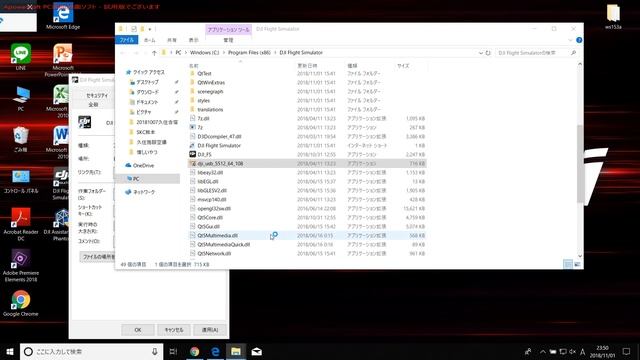Select the Qt5Network.dll file

214,253
